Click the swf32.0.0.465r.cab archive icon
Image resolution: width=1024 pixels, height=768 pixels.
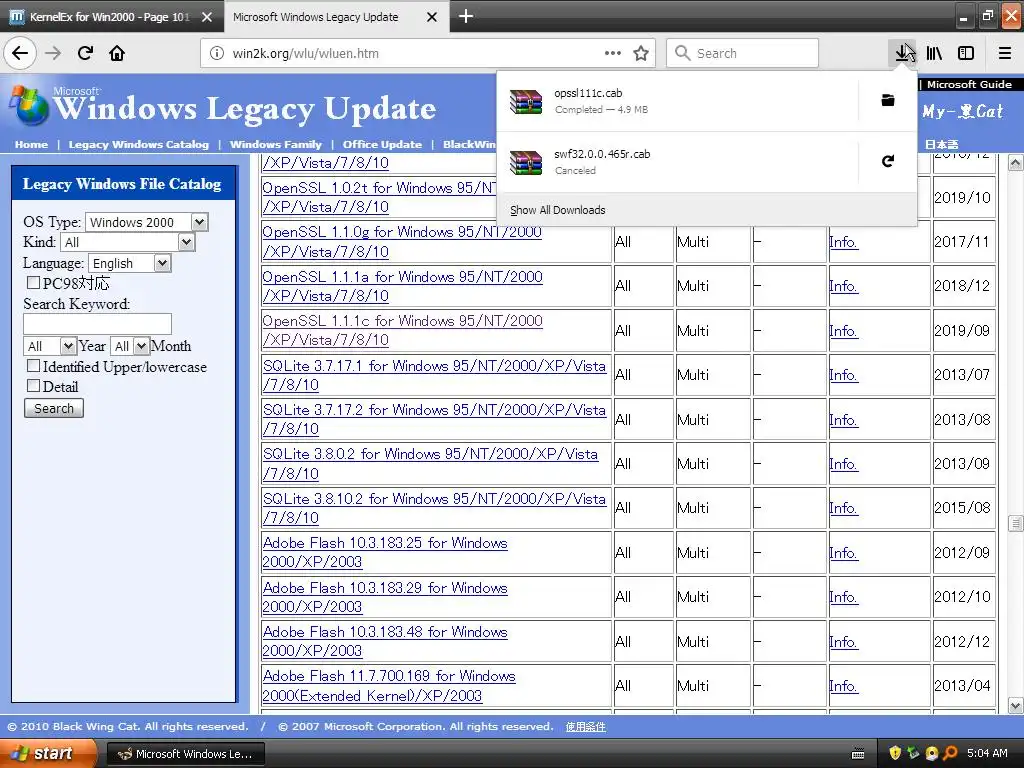click(526, 162)
